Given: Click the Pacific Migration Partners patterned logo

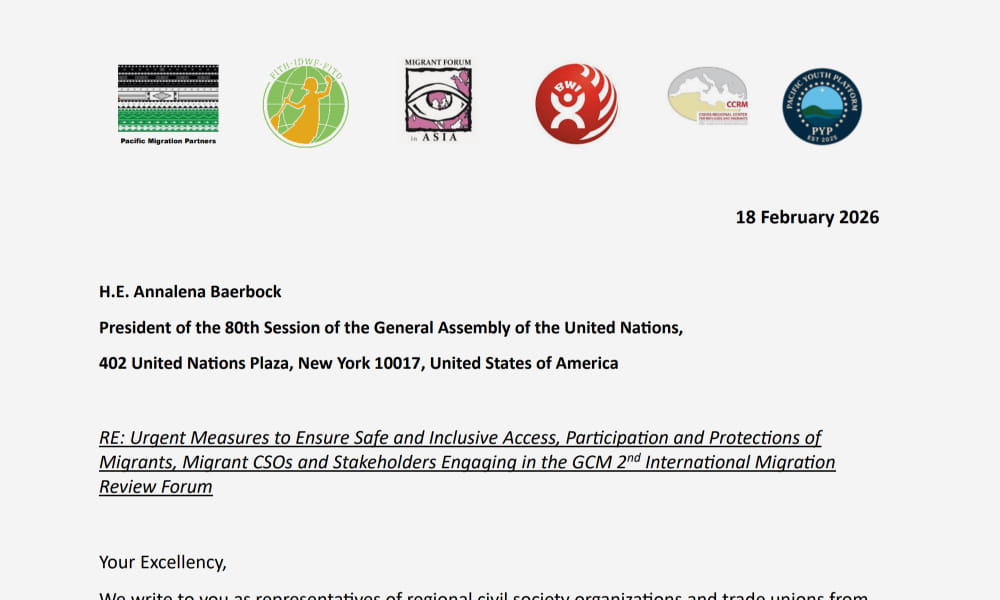Looking at the screenshot, I should tap(168, 98).
